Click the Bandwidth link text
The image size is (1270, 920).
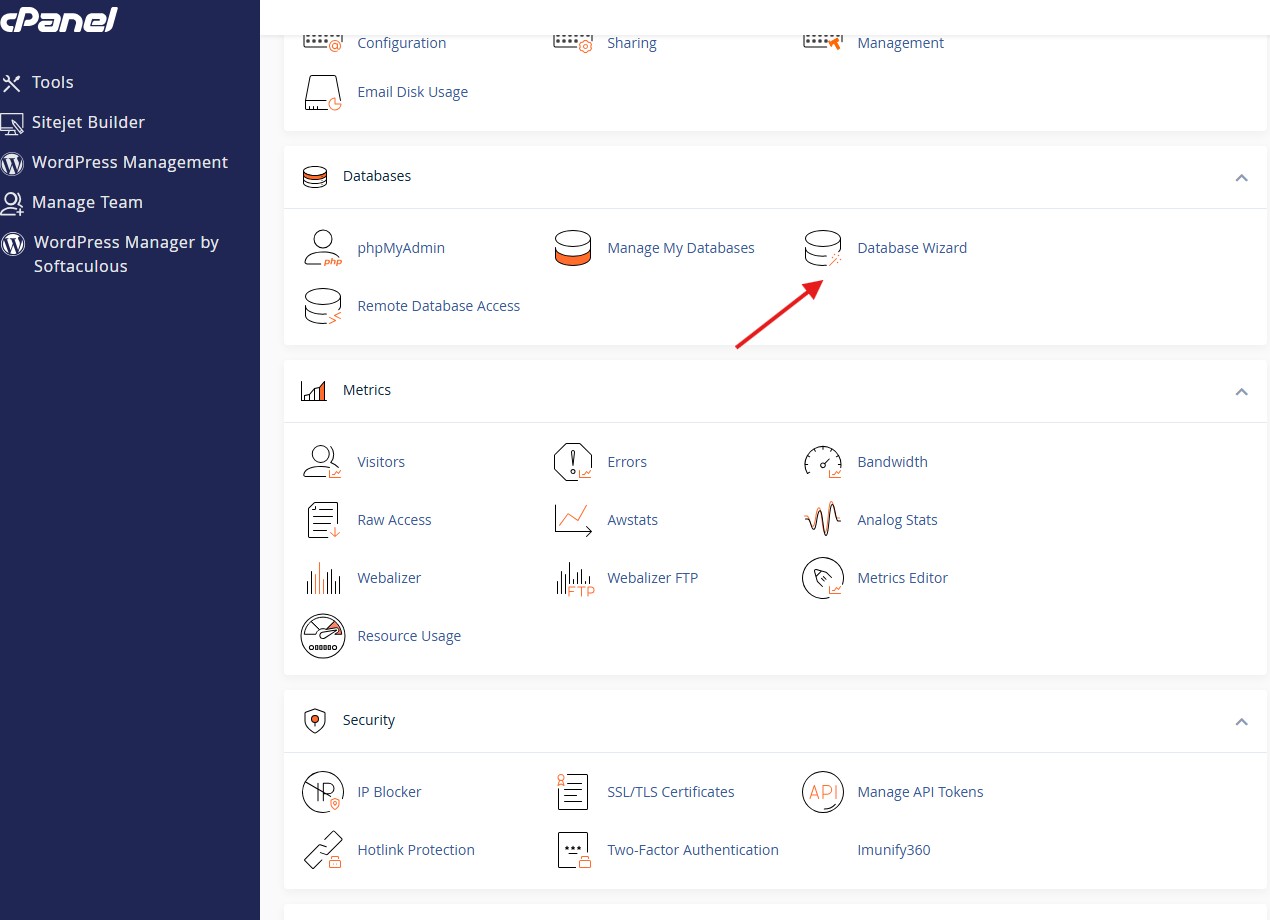coord(893,462)
